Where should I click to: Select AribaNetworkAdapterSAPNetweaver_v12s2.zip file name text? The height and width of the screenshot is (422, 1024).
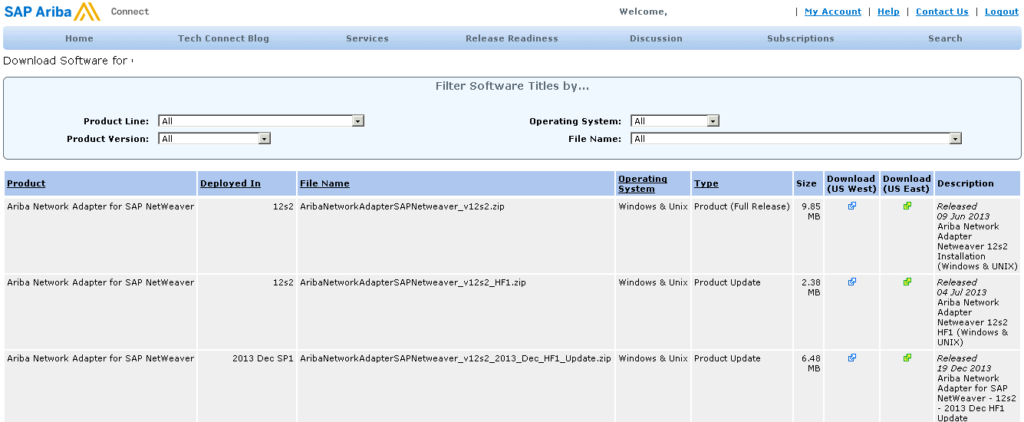(402, 206)
